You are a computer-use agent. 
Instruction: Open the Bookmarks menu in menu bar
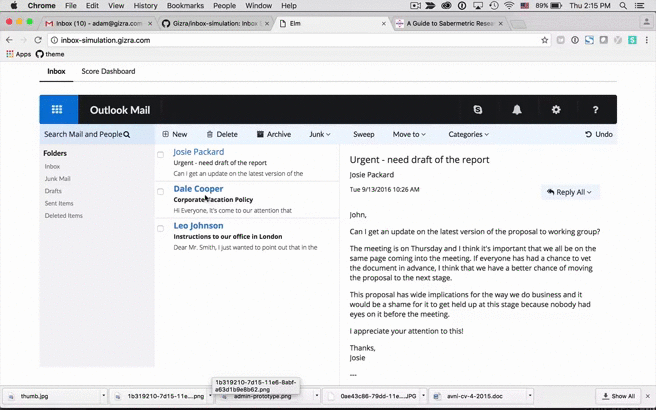coord(185,6)
